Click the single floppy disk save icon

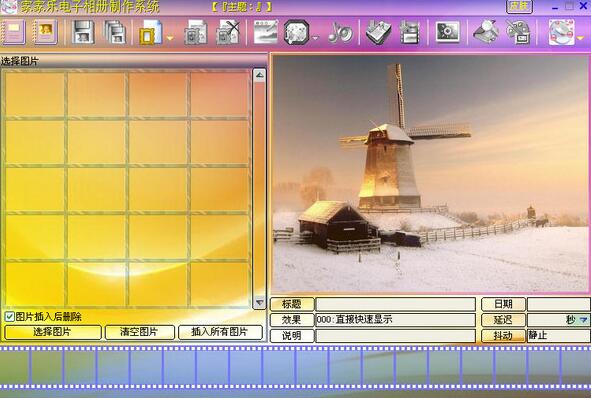coord(83,32)
